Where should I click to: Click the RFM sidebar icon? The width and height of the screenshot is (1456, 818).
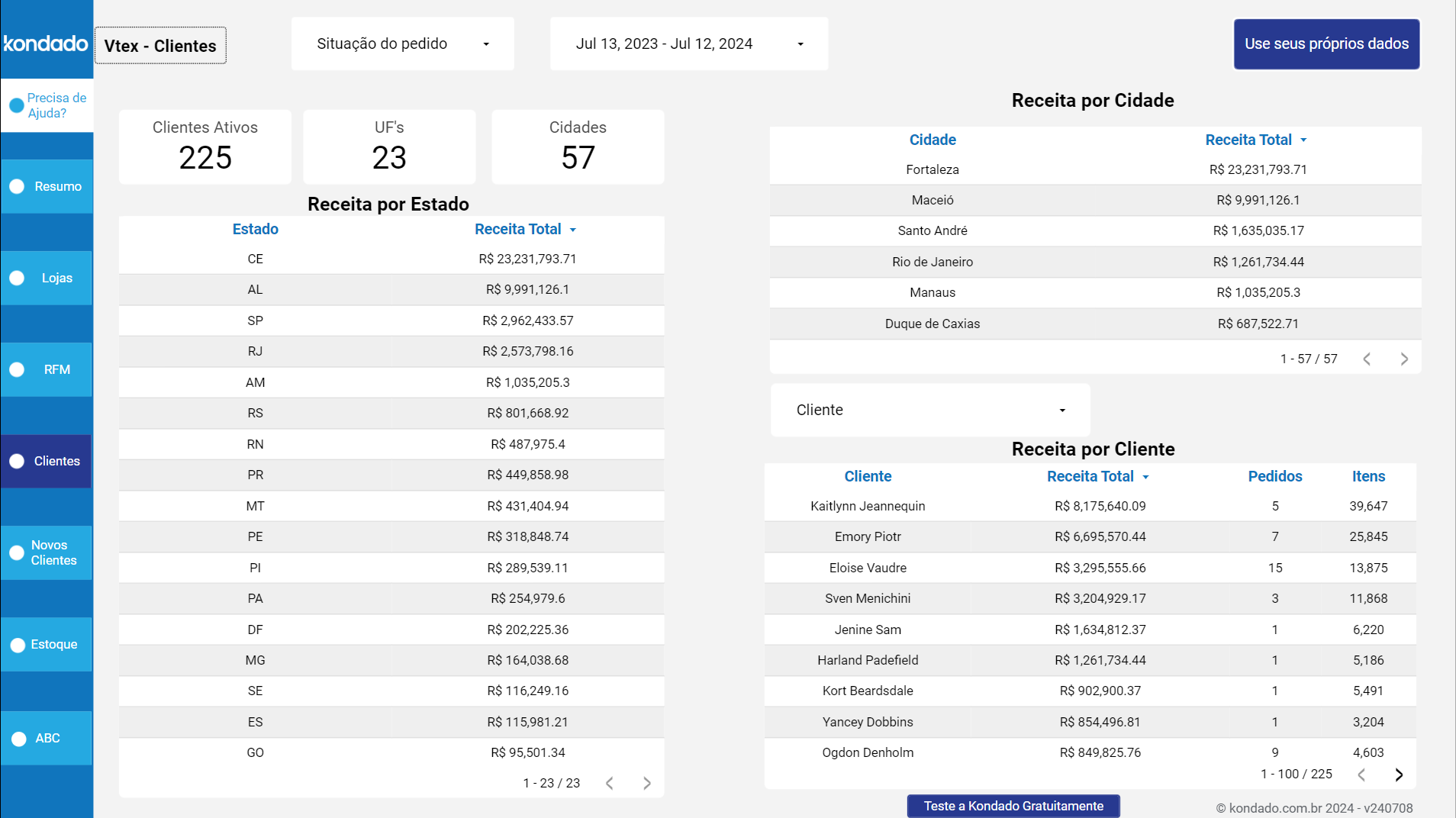pos(16,369)
